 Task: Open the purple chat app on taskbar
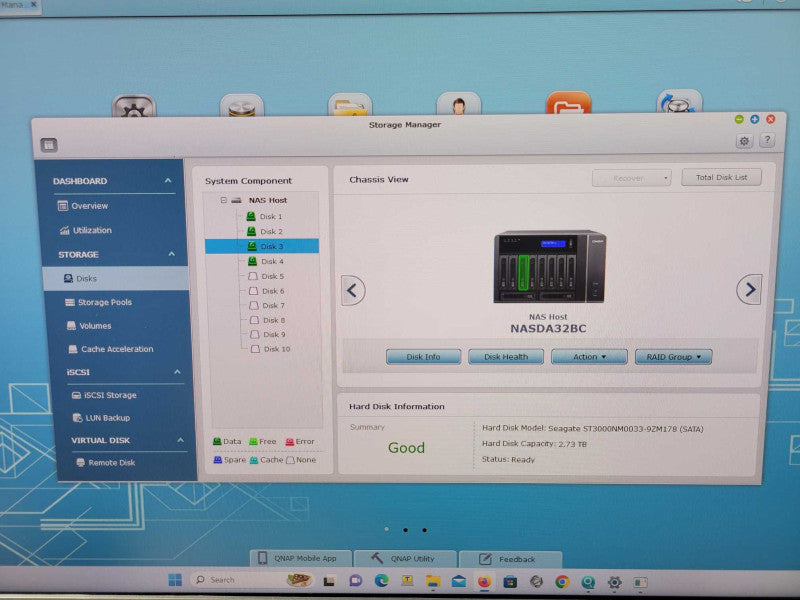[356, 580]
